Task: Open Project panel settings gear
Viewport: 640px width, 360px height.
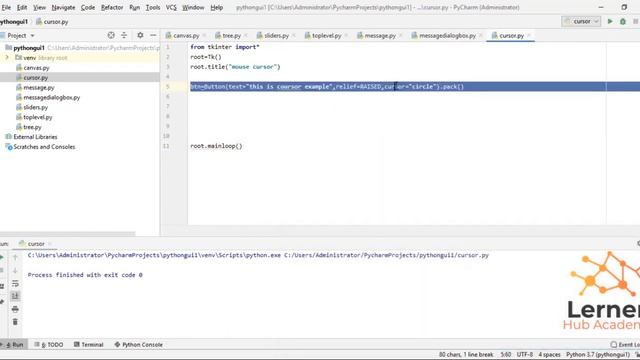Action: pos(140,36)
